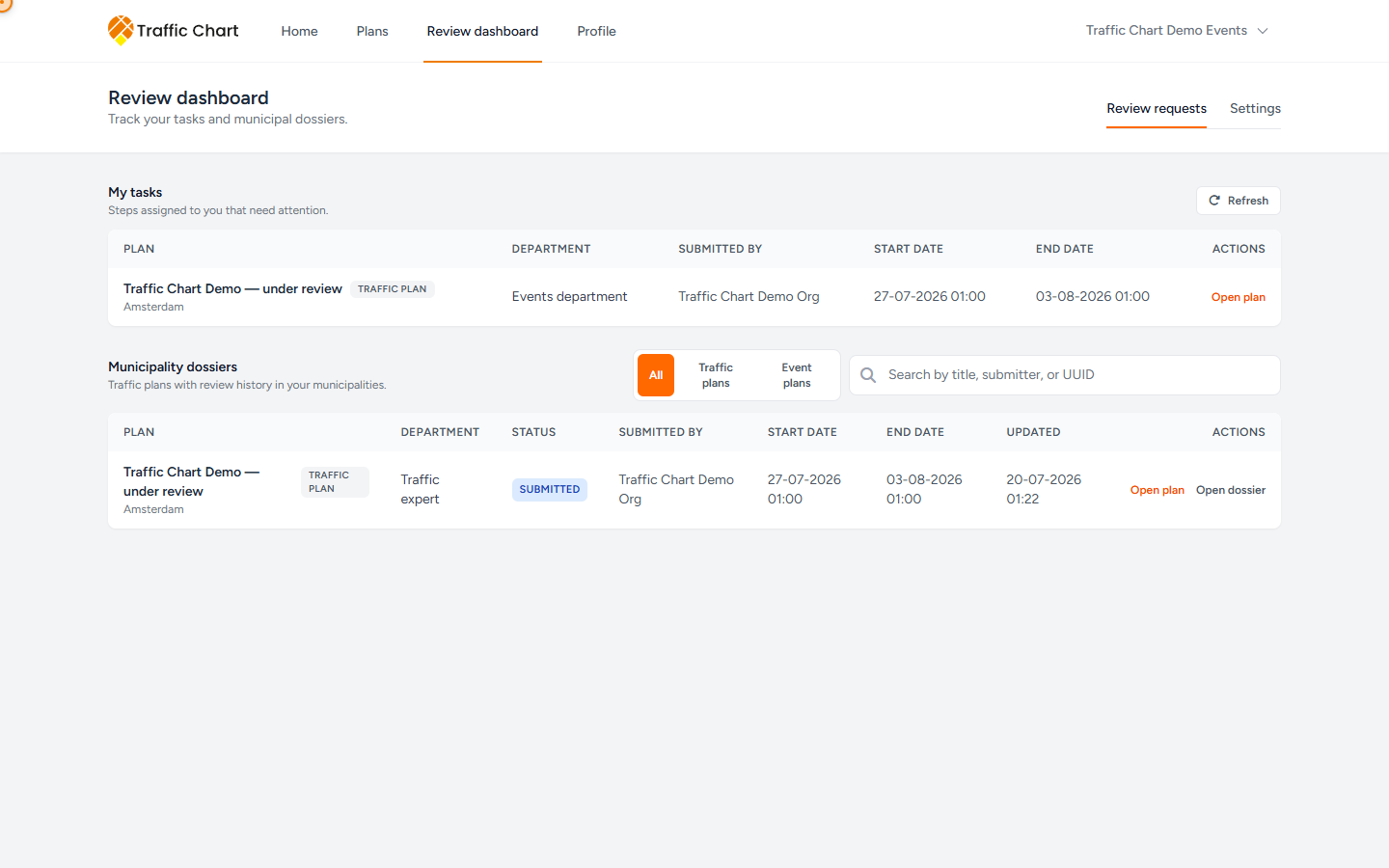
Task: Click STATUS column header in dossiers table
Action: point(533,432)
